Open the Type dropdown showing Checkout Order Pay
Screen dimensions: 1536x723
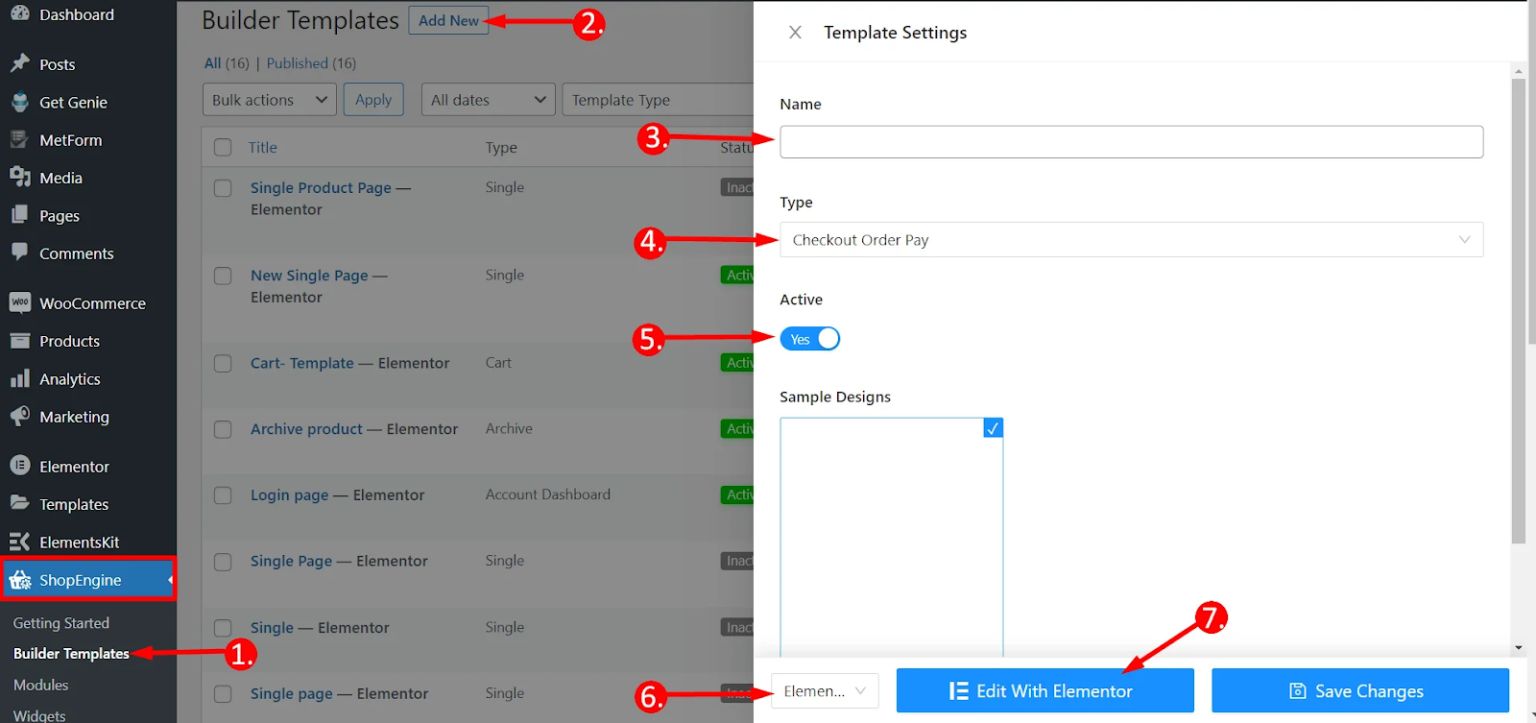1130,240
